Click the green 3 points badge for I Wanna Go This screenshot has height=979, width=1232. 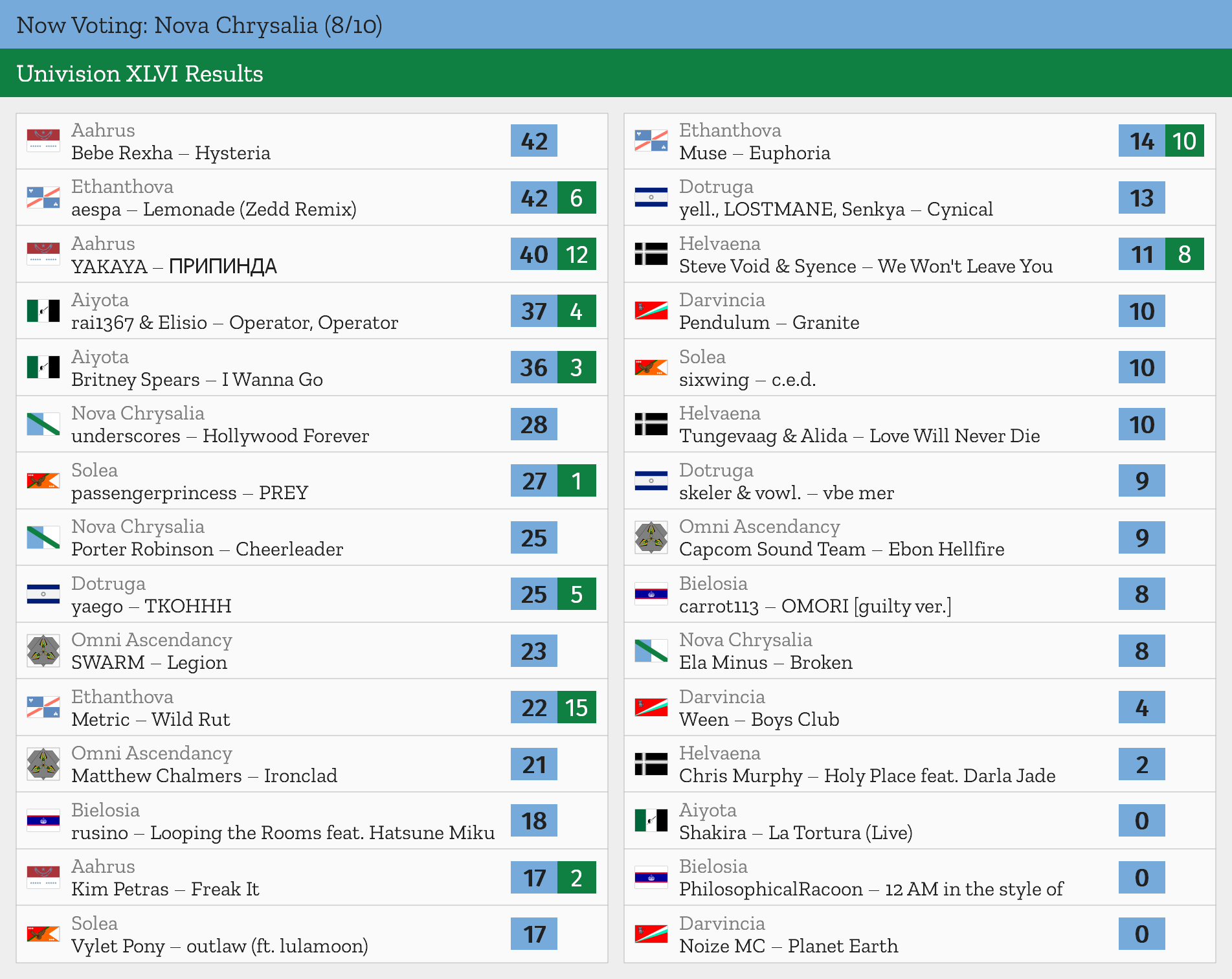pos(576,367)
